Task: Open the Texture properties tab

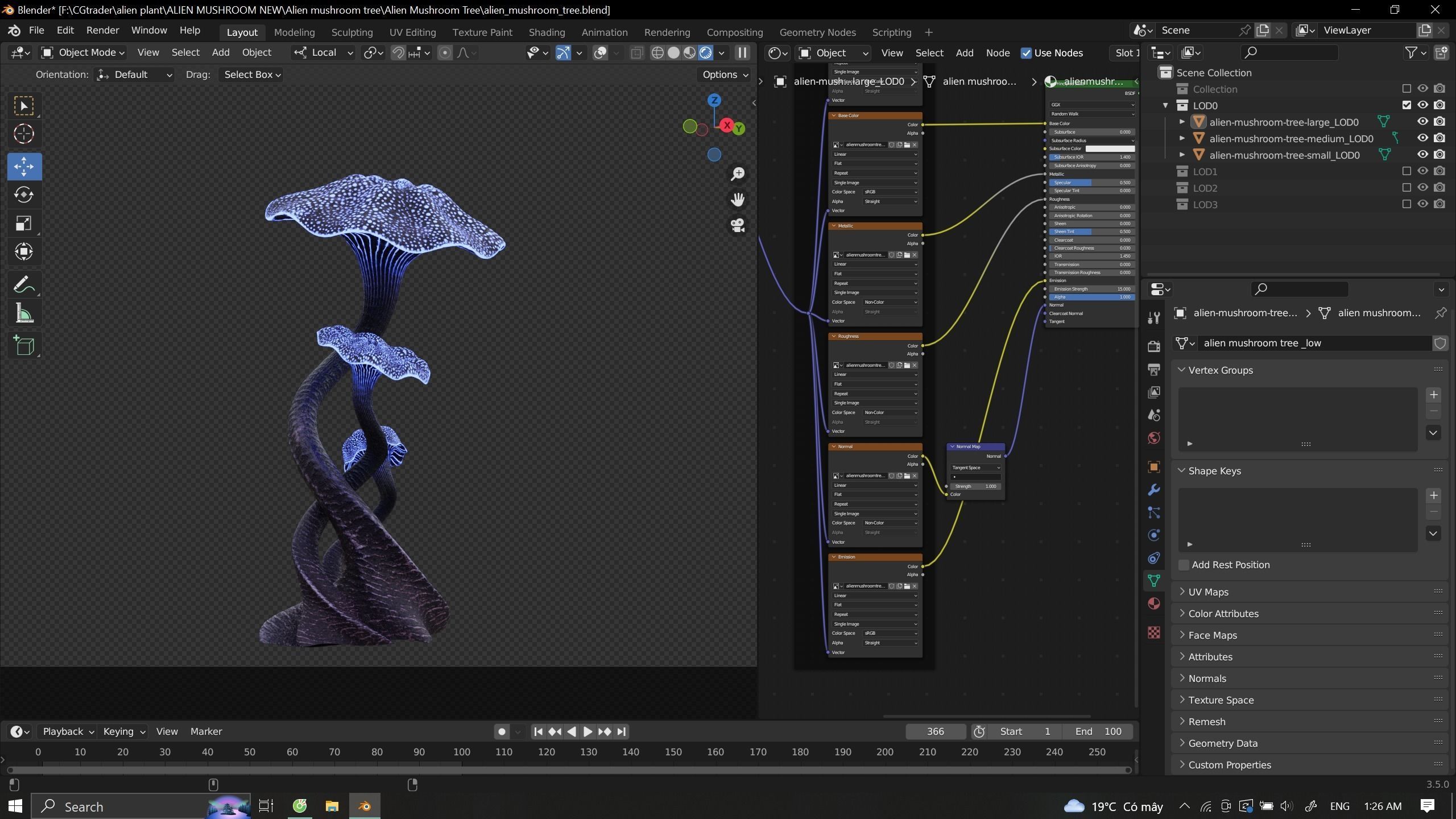Action: tap(1154, 632)
